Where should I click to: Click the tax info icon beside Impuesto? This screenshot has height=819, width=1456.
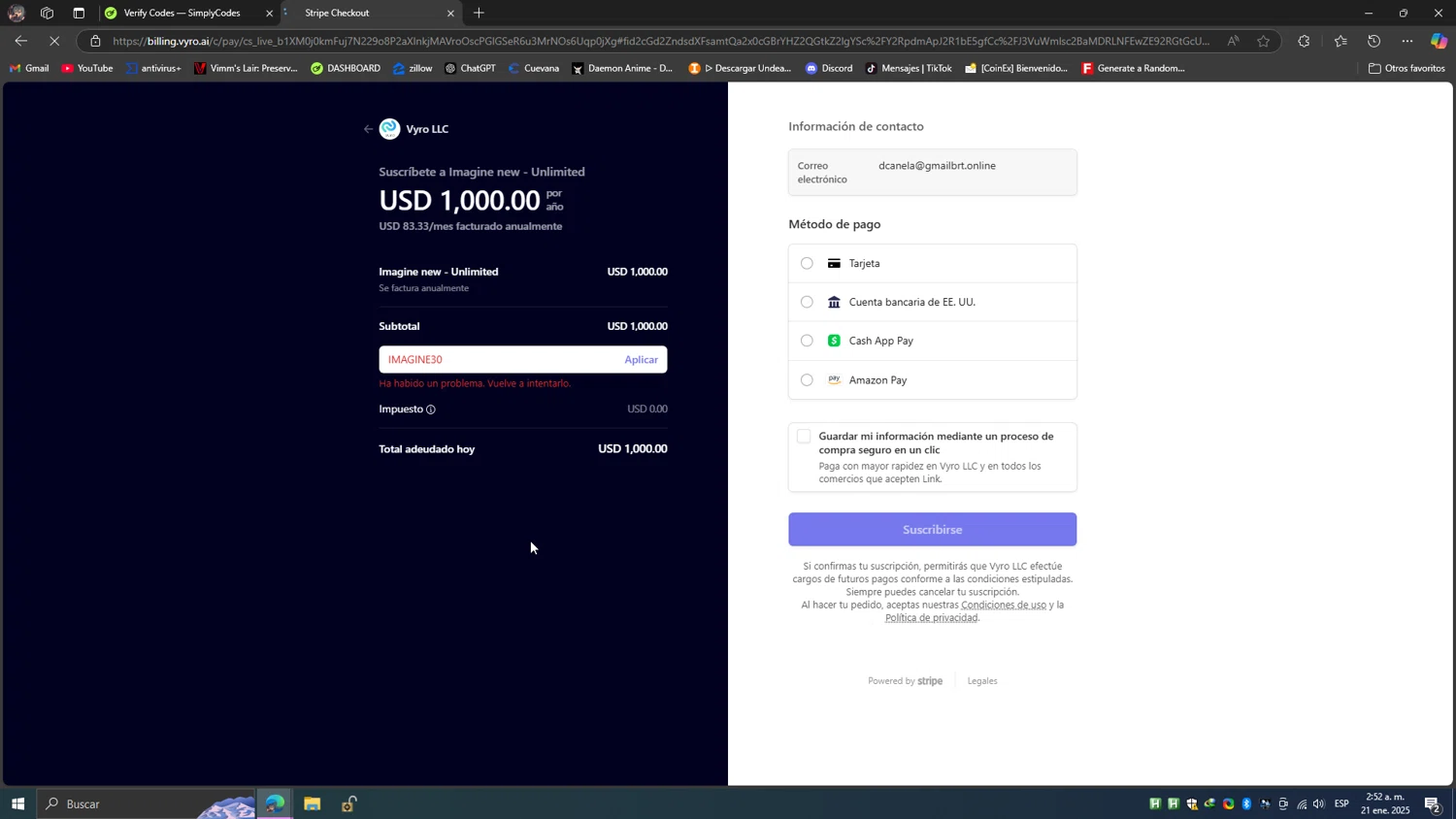(x=431, y=409)
